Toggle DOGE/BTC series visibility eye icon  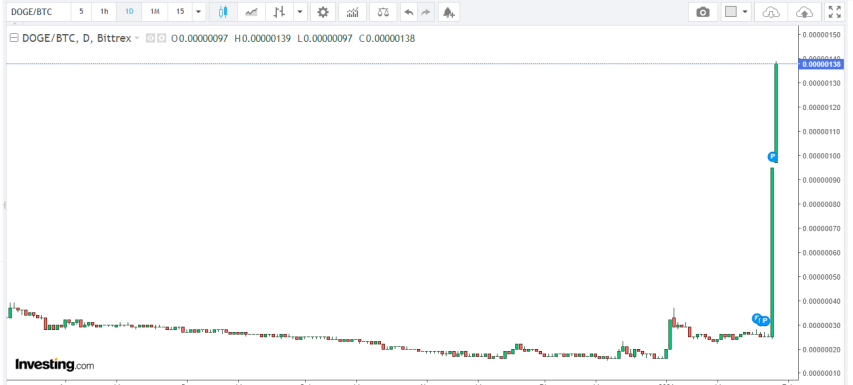(x=151, y=39)
